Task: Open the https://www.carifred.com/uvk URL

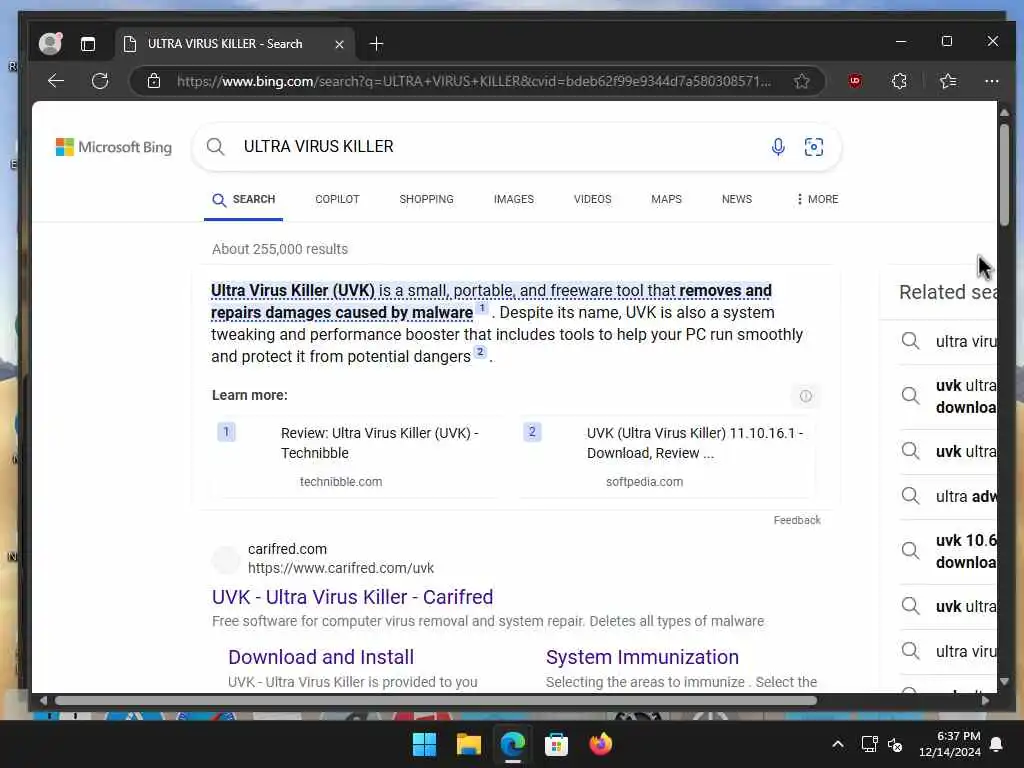Action: [341, 568]
